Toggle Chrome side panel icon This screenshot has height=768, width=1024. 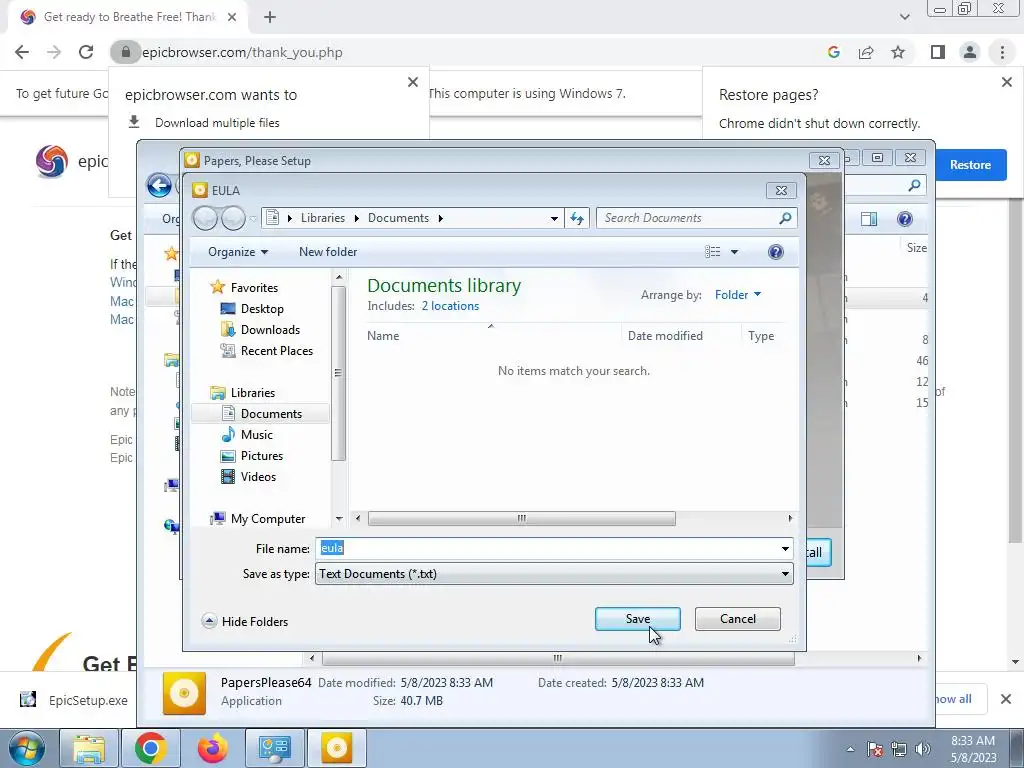point(938,52)
